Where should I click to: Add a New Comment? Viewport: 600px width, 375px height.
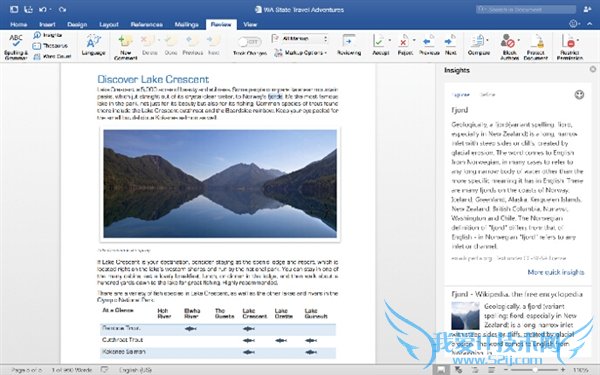tap(126, 47)
